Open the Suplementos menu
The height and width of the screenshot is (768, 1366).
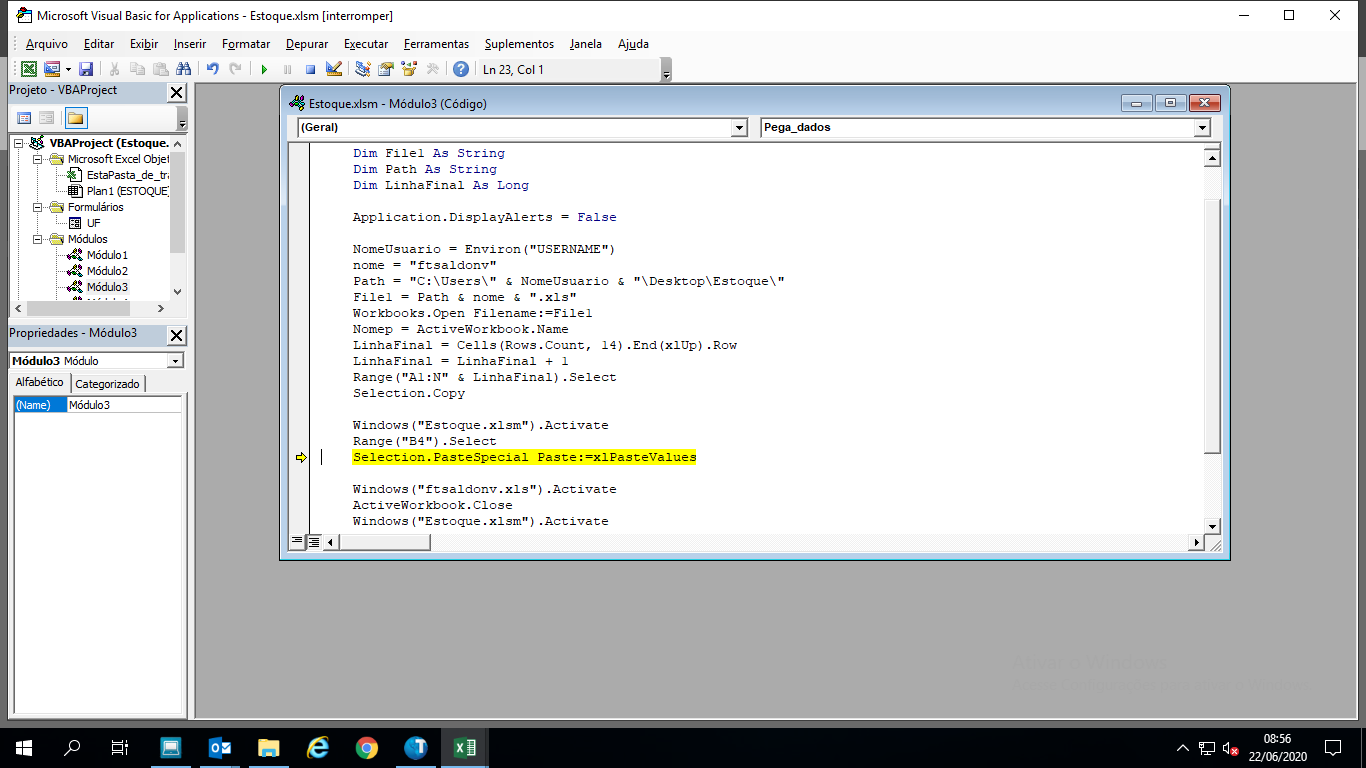(519, 44)
